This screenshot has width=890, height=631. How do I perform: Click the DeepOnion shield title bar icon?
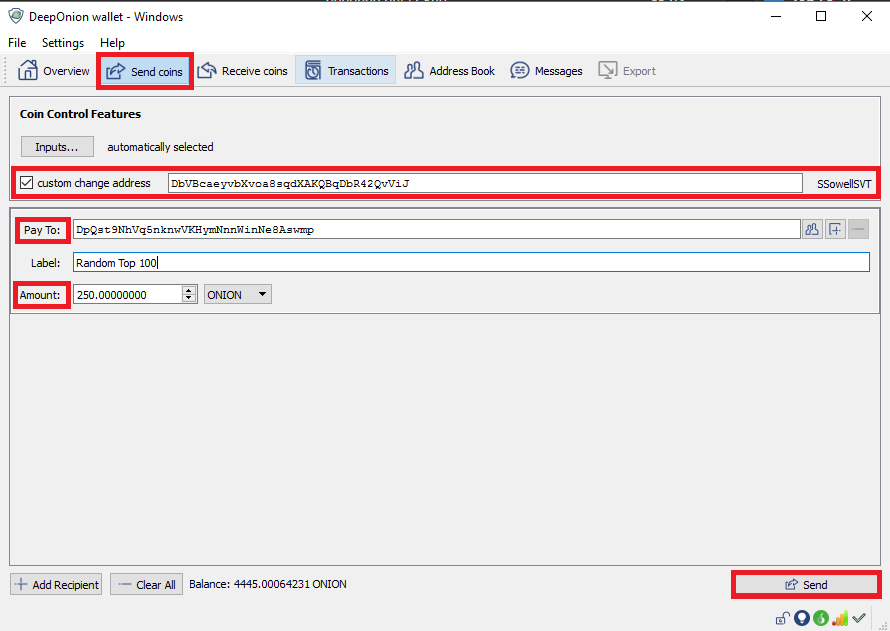pos(16,16)
